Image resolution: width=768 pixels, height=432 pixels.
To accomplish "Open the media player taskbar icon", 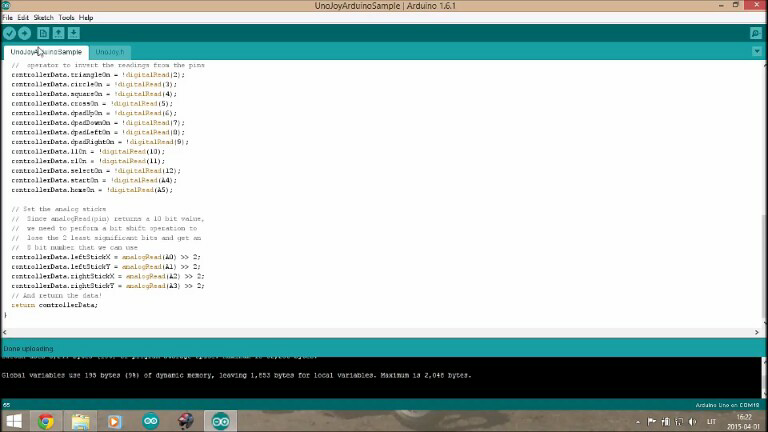I will point(115,421).
